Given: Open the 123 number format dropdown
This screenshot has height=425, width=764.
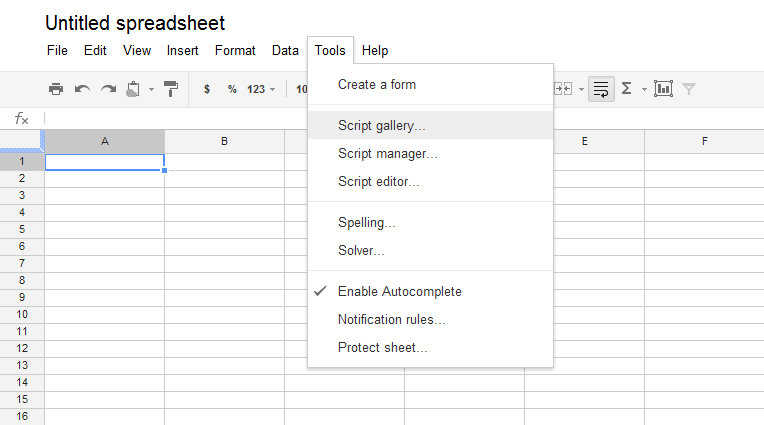Looking at the screenshot, I should (261, 89).
